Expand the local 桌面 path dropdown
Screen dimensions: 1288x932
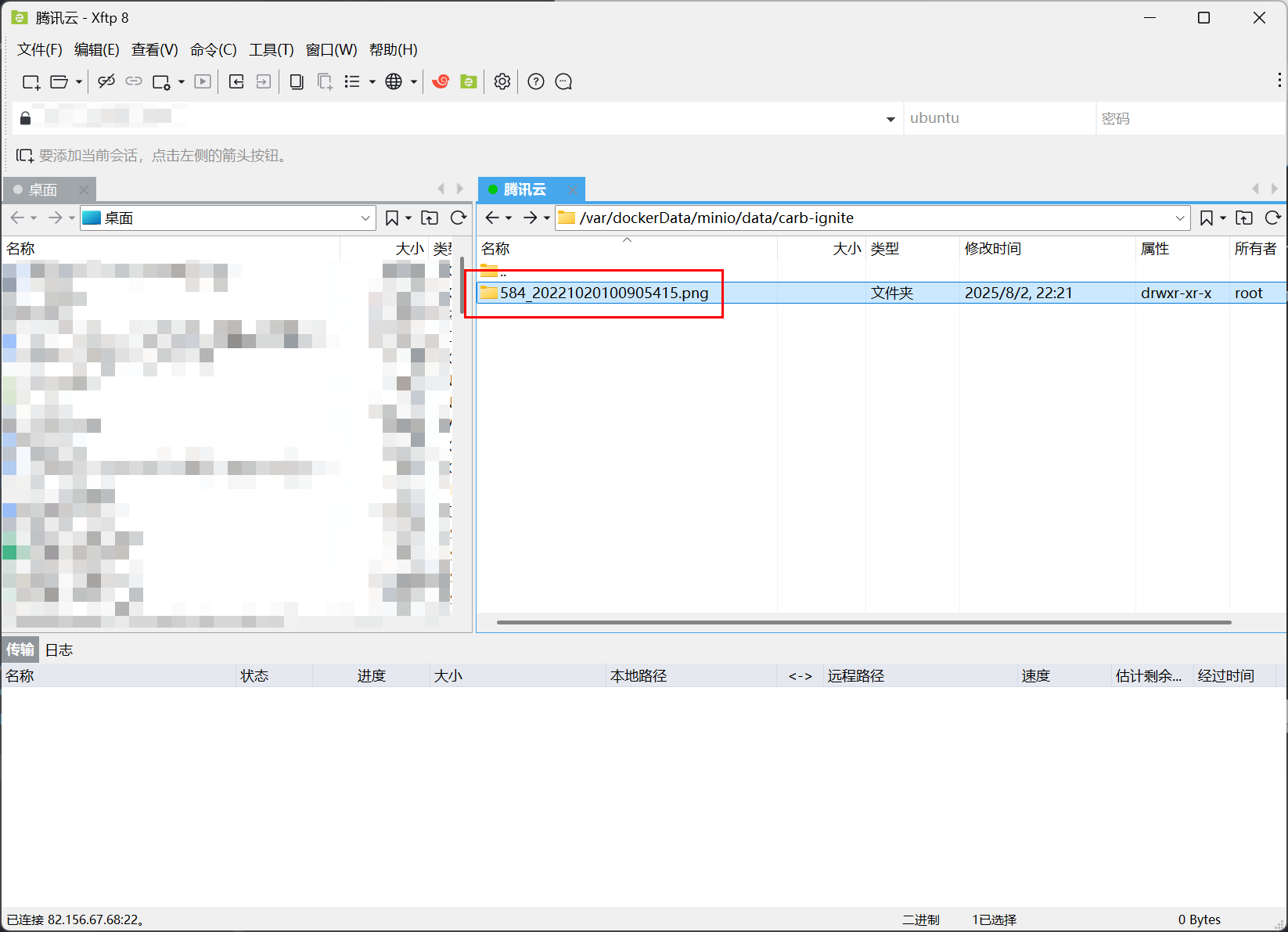(365, 218)
